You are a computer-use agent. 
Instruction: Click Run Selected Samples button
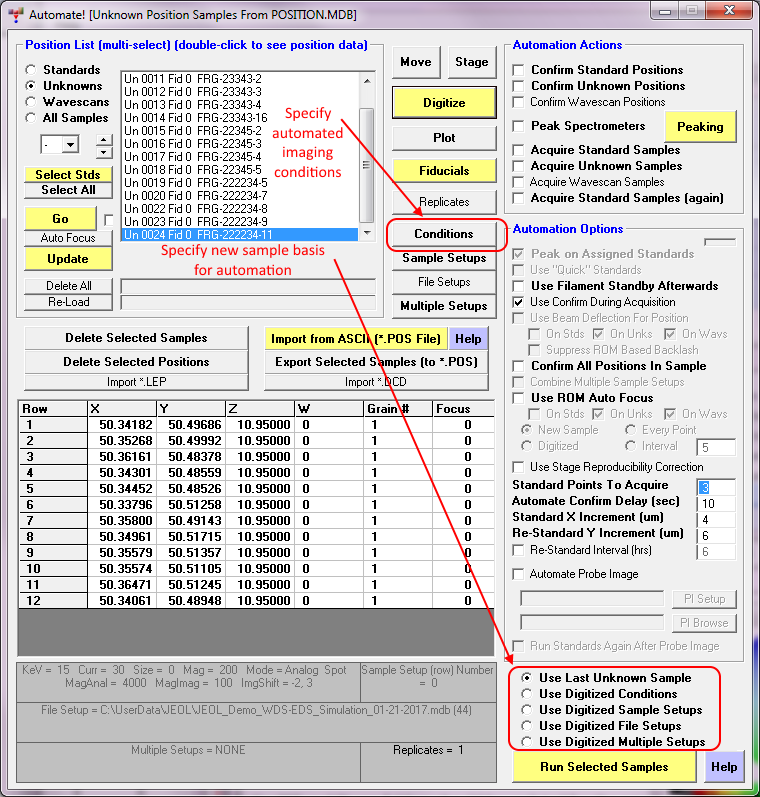pos(604,767)
